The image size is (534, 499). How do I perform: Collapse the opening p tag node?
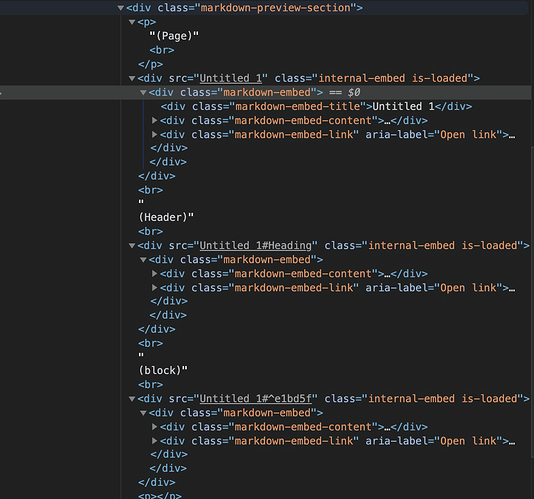[132, 22]
